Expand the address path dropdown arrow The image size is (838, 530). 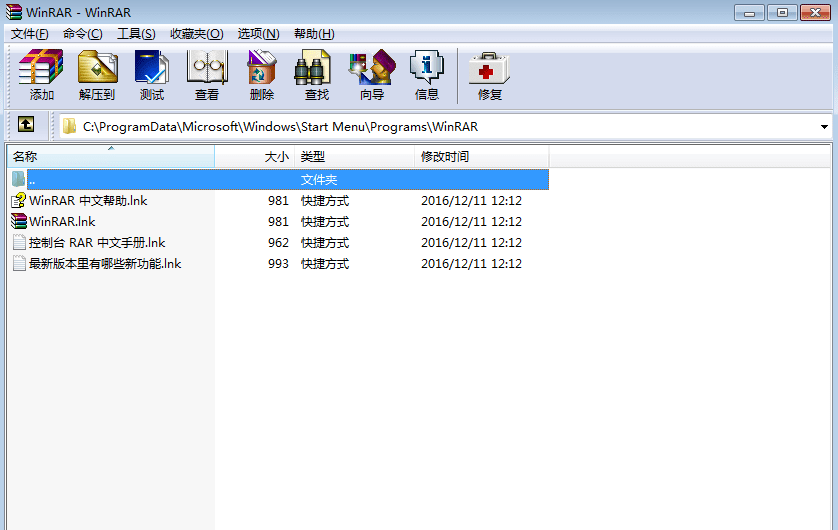pos(824,127)
